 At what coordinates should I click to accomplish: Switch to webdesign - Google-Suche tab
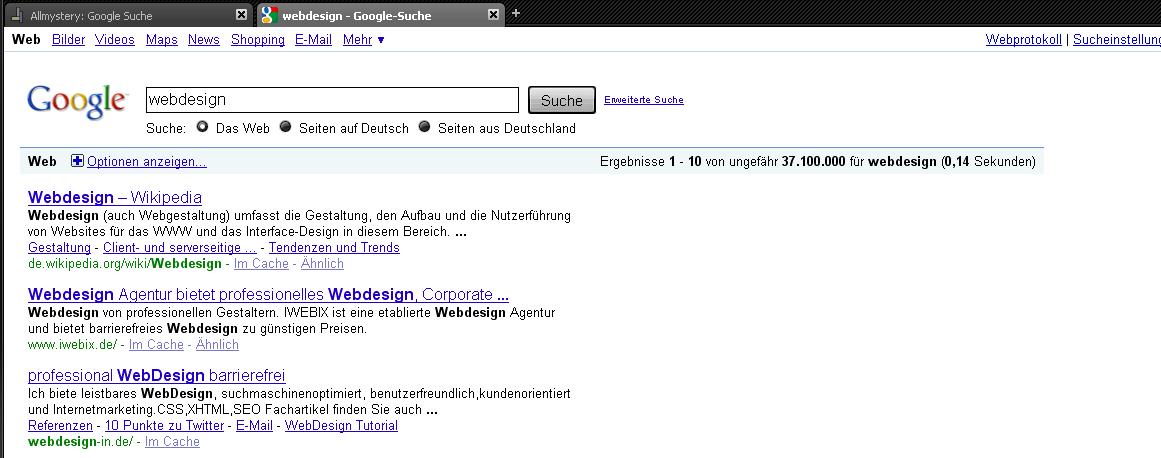[380, 15]
